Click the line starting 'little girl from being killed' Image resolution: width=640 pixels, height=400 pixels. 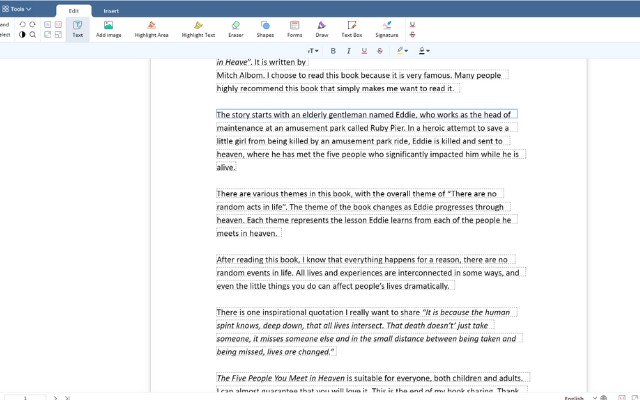pyautogui.click(x=363, y=141)
